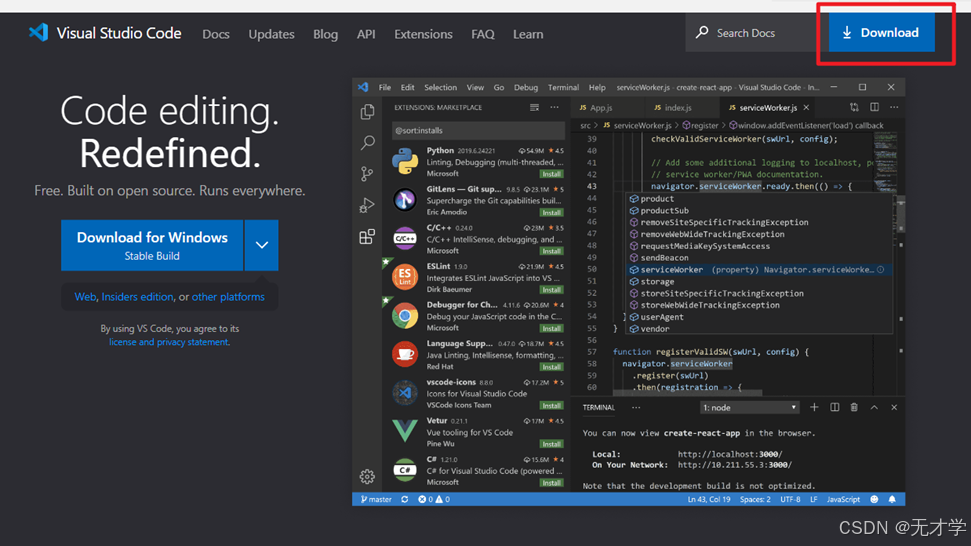971x546 pixels.
Task: Install the GitLens extension
Action: [x=551, y=212]
